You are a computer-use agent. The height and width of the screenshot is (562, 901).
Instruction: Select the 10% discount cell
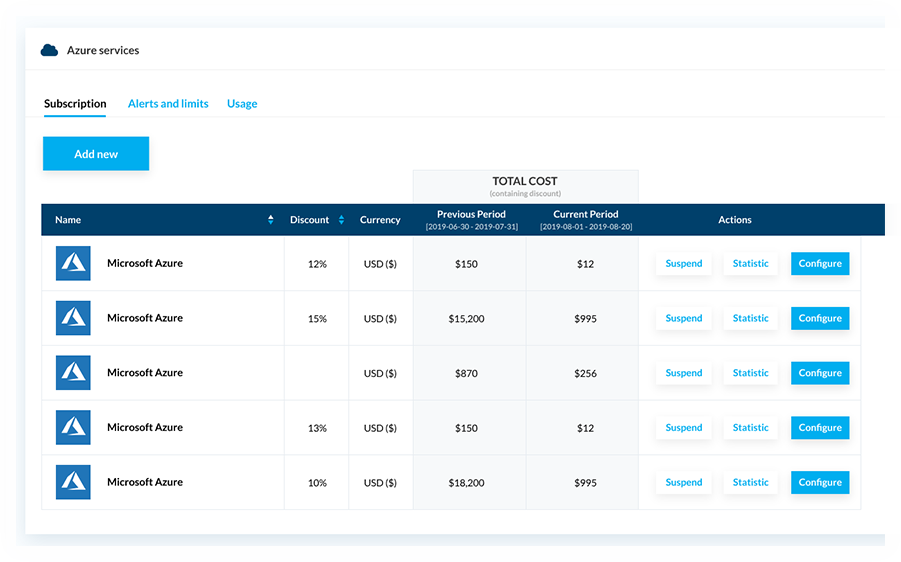tap(317, 482)
